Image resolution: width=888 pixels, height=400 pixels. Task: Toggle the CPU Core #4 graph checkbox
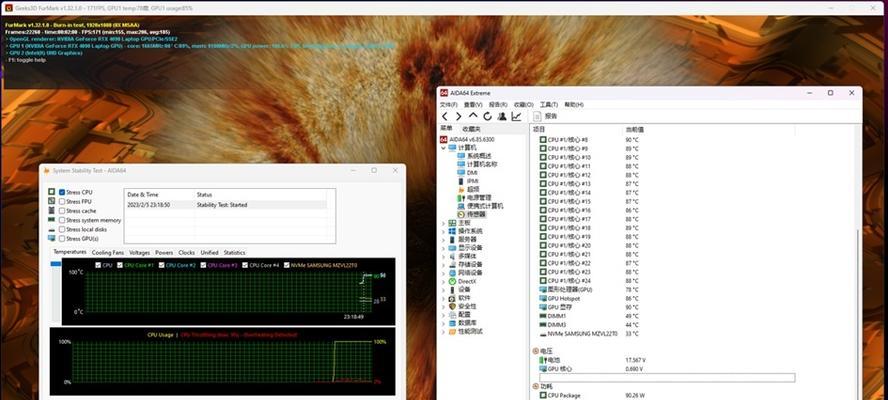245,265
